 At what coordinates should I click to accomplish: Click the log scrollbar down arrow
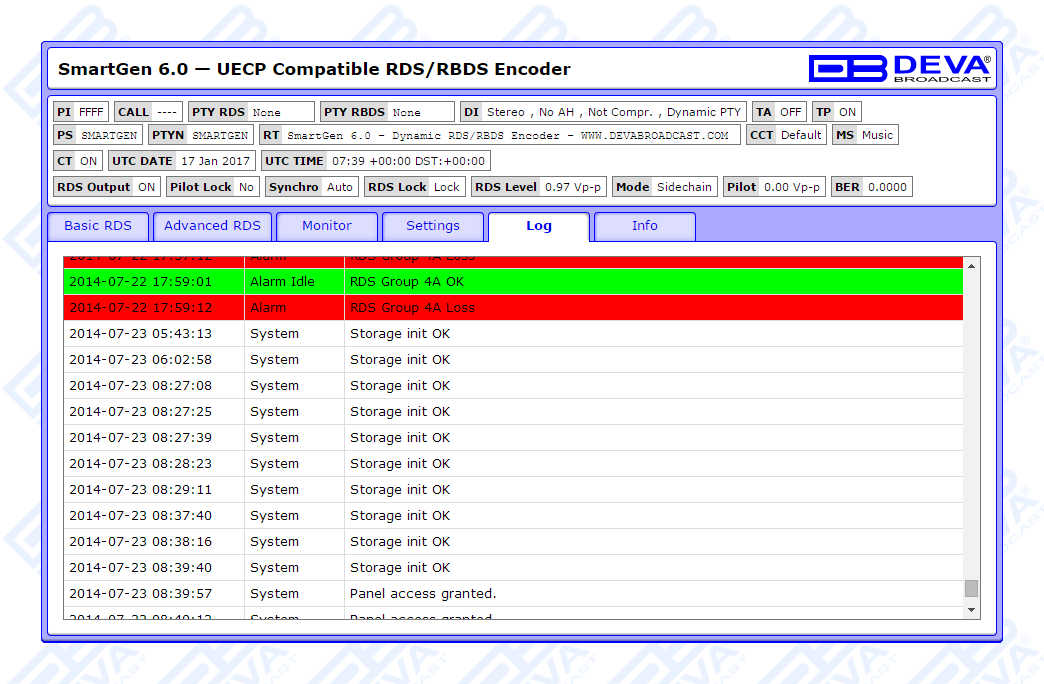pos(971,609)
